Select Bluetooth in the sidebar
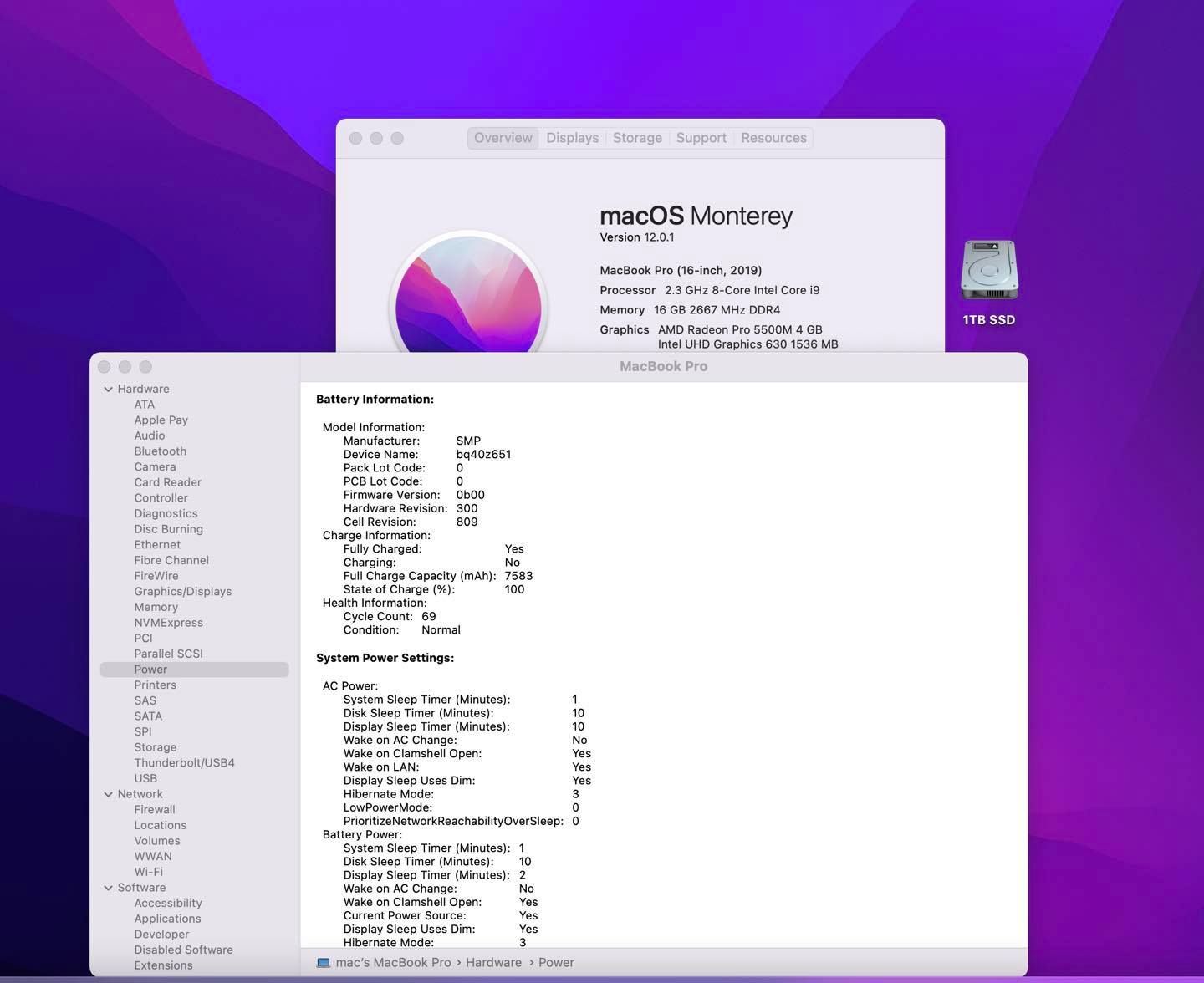 161,451
